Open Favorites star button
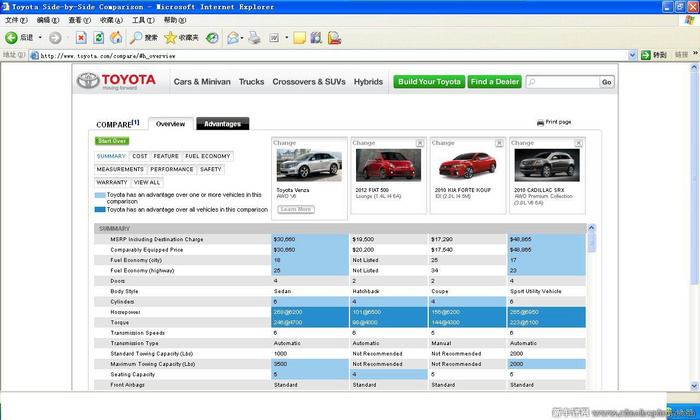The height and width of the screenshot is (420, 700). click(181, 38)
